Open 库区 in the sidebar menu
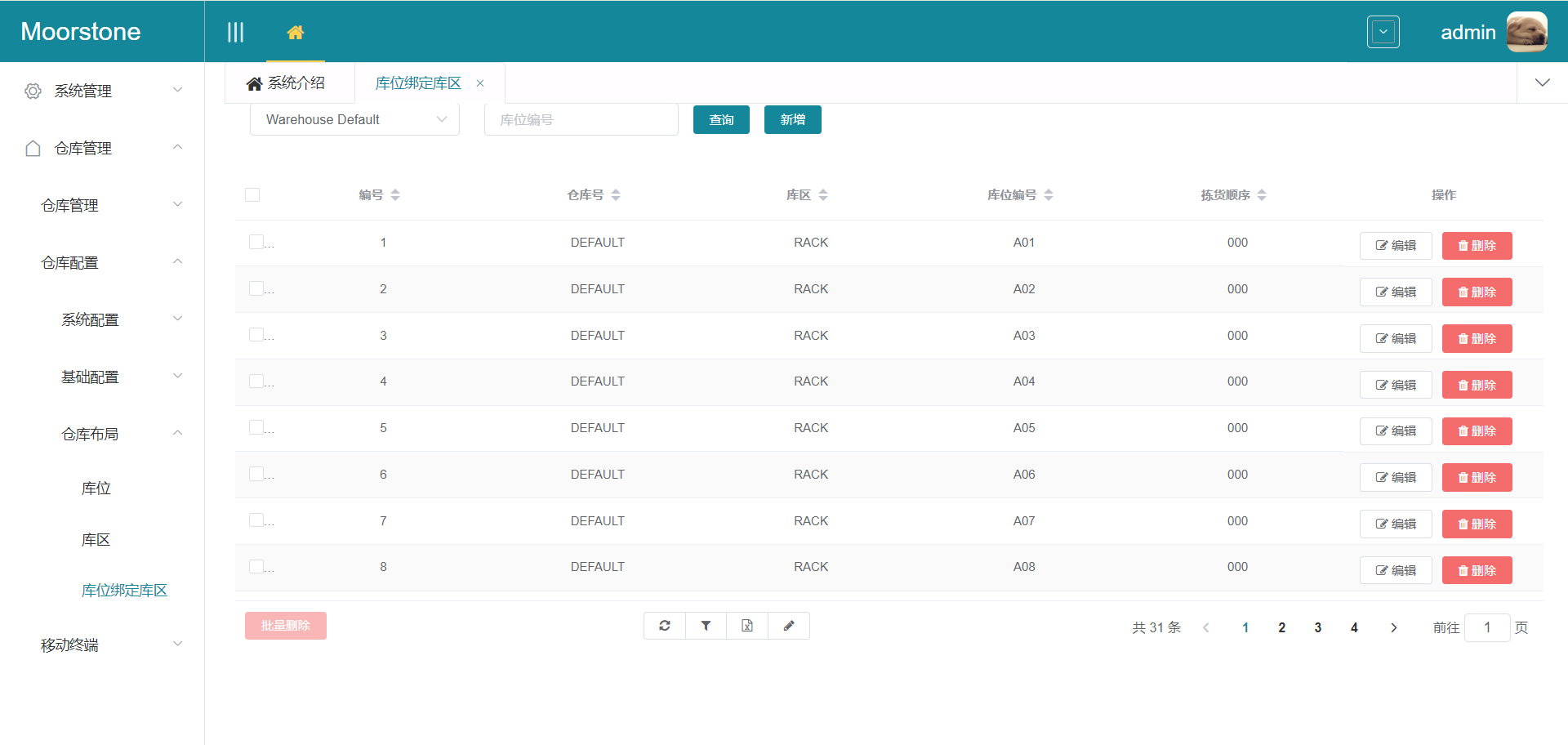1568x745 pixels. (x=96, y=539)
